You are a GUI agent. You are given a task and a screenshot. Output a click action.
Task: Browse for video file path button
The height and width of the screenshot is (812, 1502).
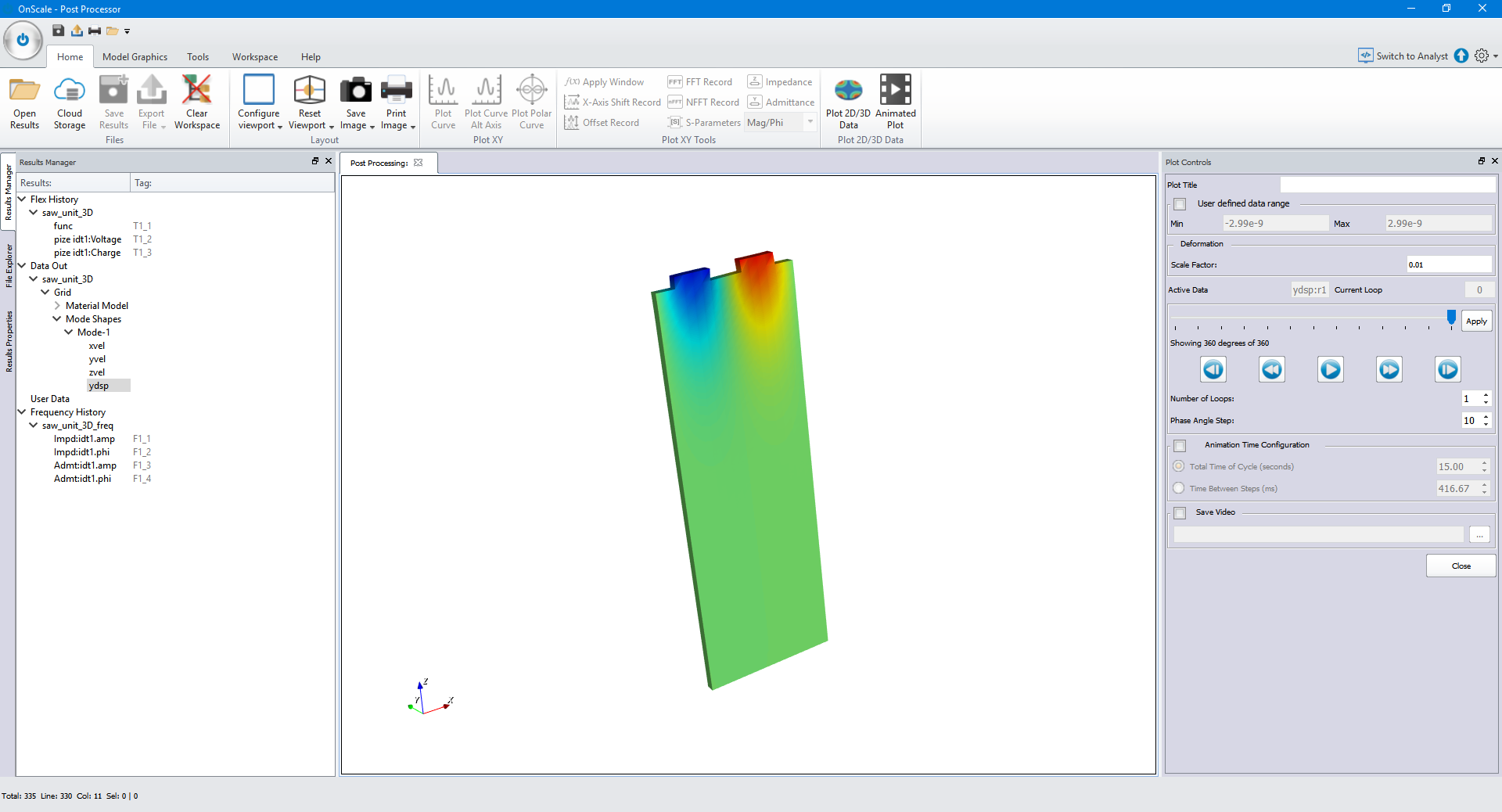tap(1479, 534)
